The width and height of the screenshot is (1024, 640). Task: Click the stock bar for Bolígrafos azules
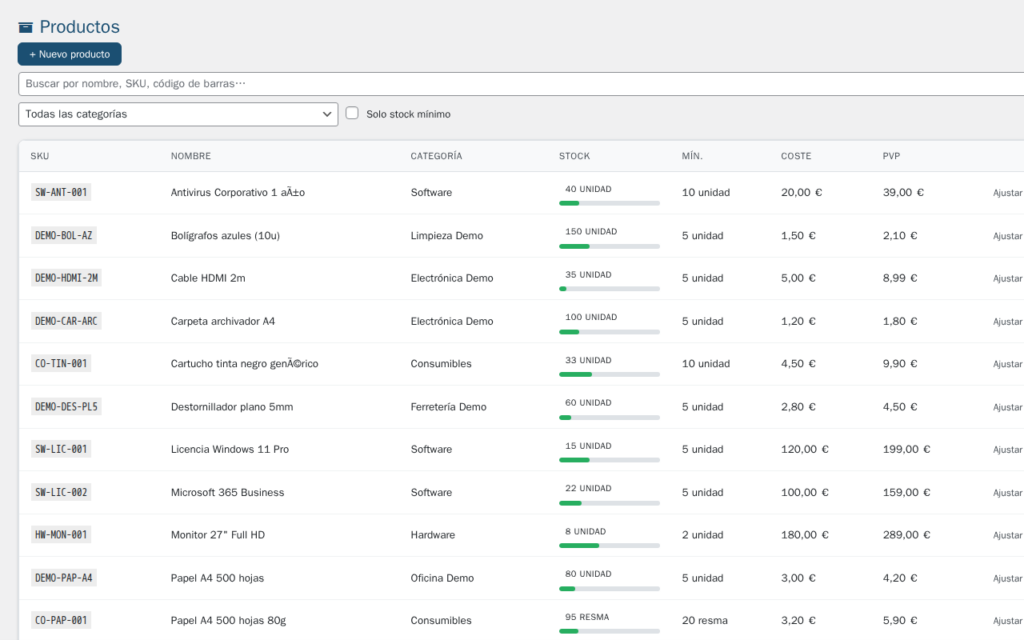pos(608,244)
